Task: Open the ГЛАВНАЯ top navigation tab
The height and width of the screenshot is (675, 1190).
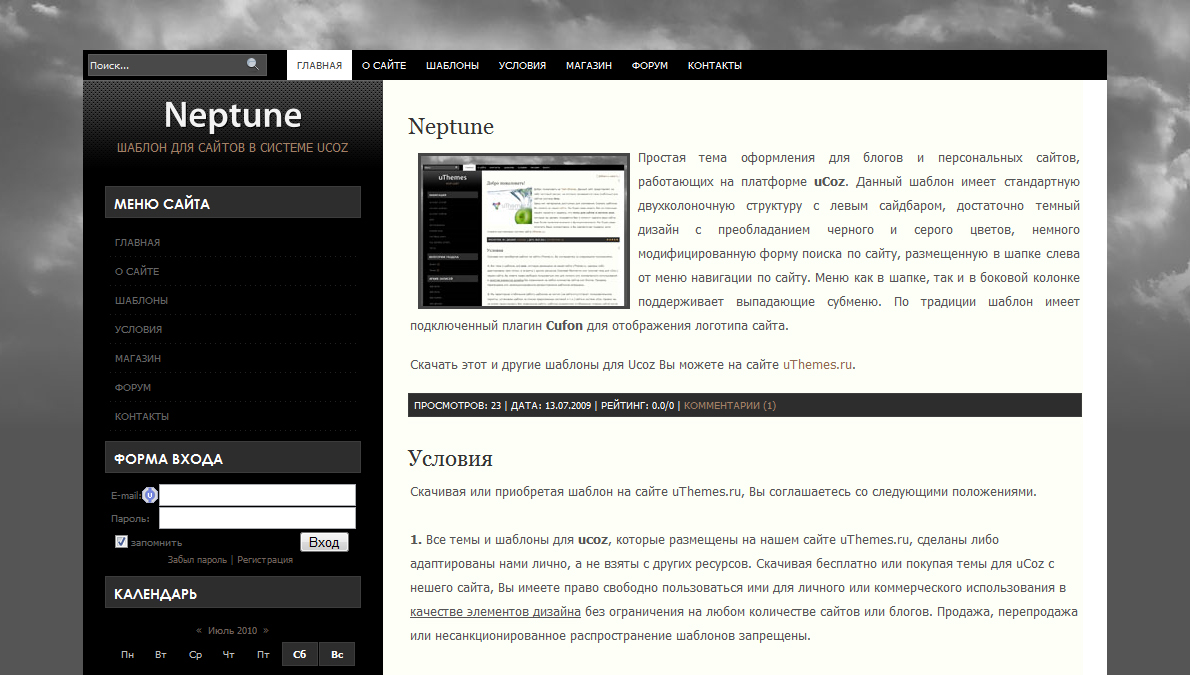Action: click(x=320, y=65)
